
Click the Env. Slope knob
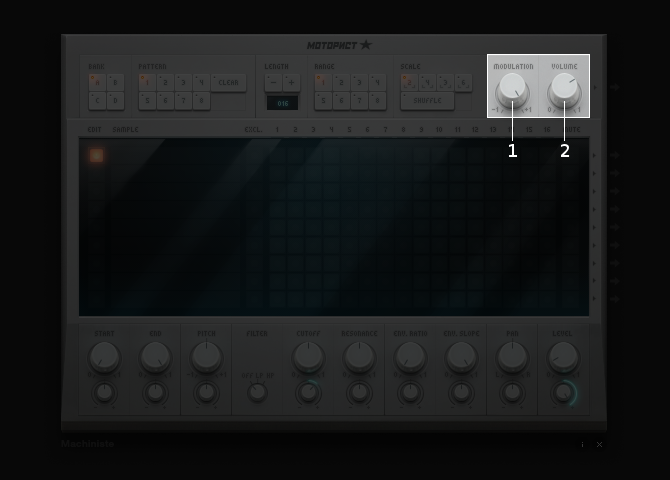coord(461,357)
